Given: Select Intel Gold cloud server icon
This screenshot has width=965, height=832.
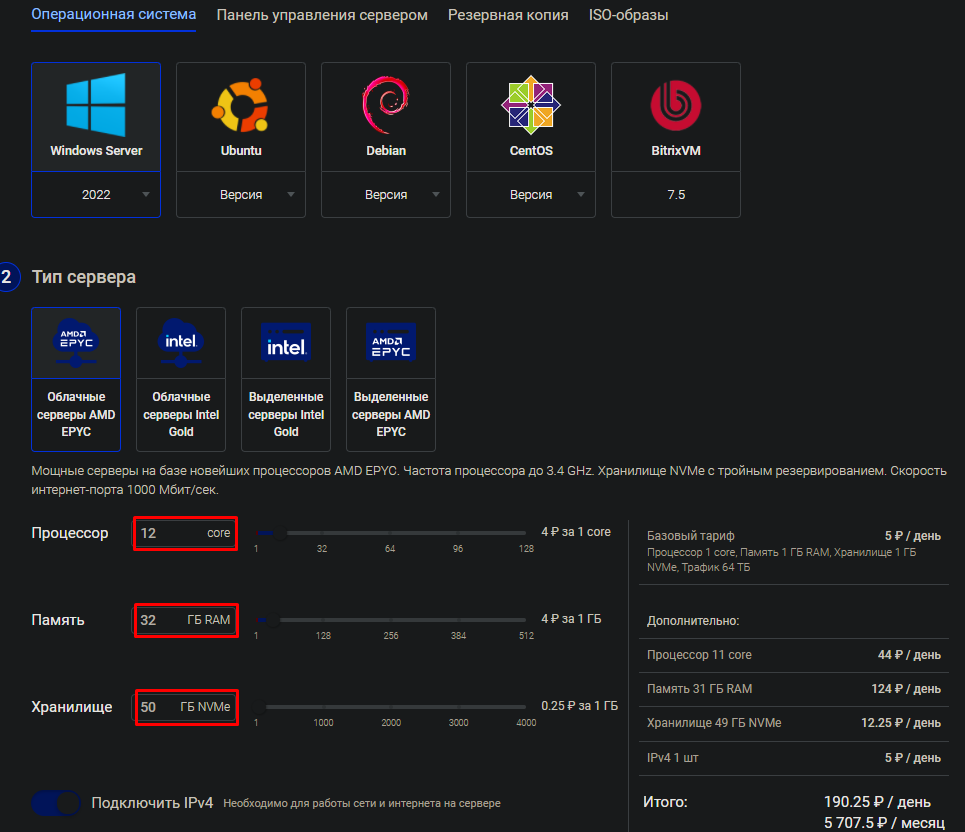Looking at the screenshot, I should coord(180,342).
